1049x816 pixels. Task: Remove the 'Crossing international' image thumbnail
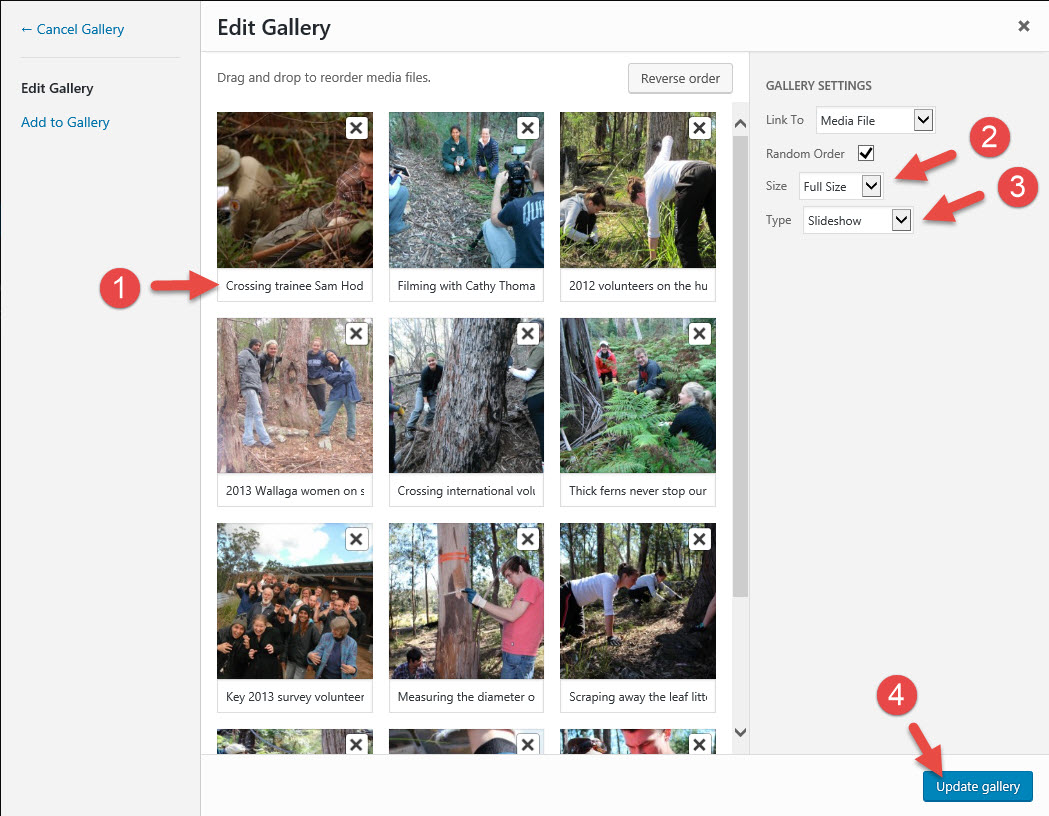tap(528, 333)
